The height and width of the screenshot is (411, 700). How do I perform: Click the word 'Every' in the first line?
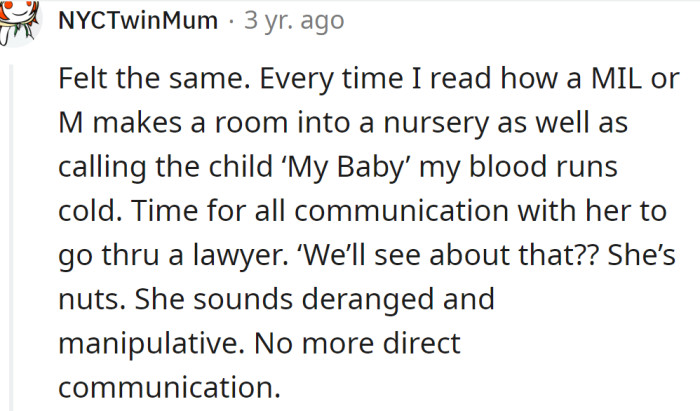(x=296, y=79)
